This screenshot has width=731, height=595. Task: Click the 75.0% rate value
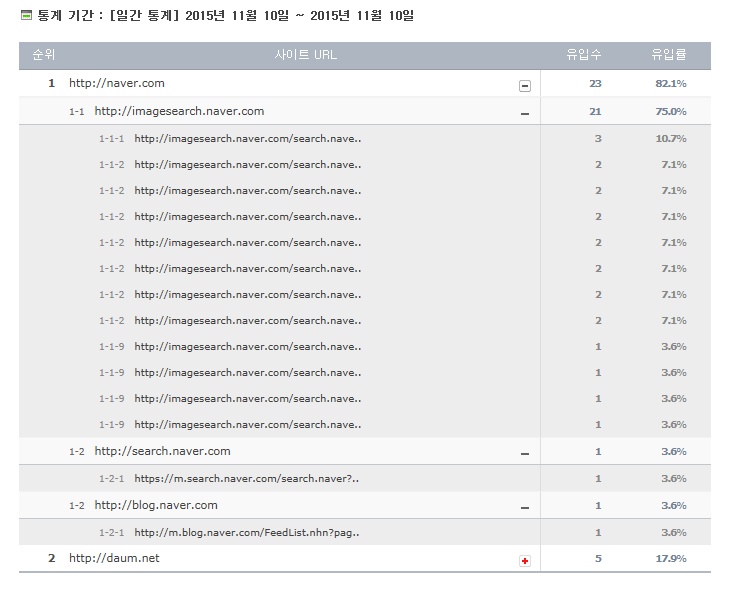(x=671, y=112)
